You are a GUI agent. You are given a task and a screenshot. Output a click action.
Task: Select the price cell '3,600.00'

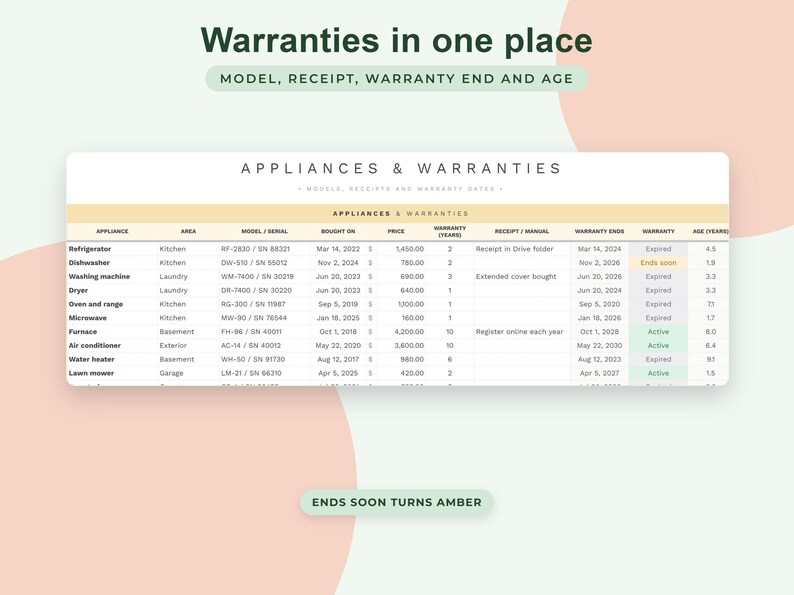click(x=409, y=345)
